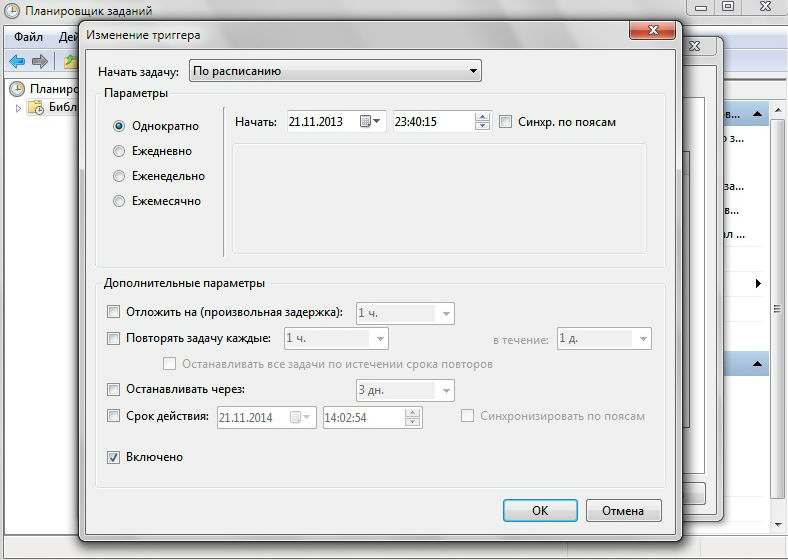Image resolution: width=788 pixels, height=560 pixels.
Task: Select the Ежедневно radio option
Action: pos(120,151)
